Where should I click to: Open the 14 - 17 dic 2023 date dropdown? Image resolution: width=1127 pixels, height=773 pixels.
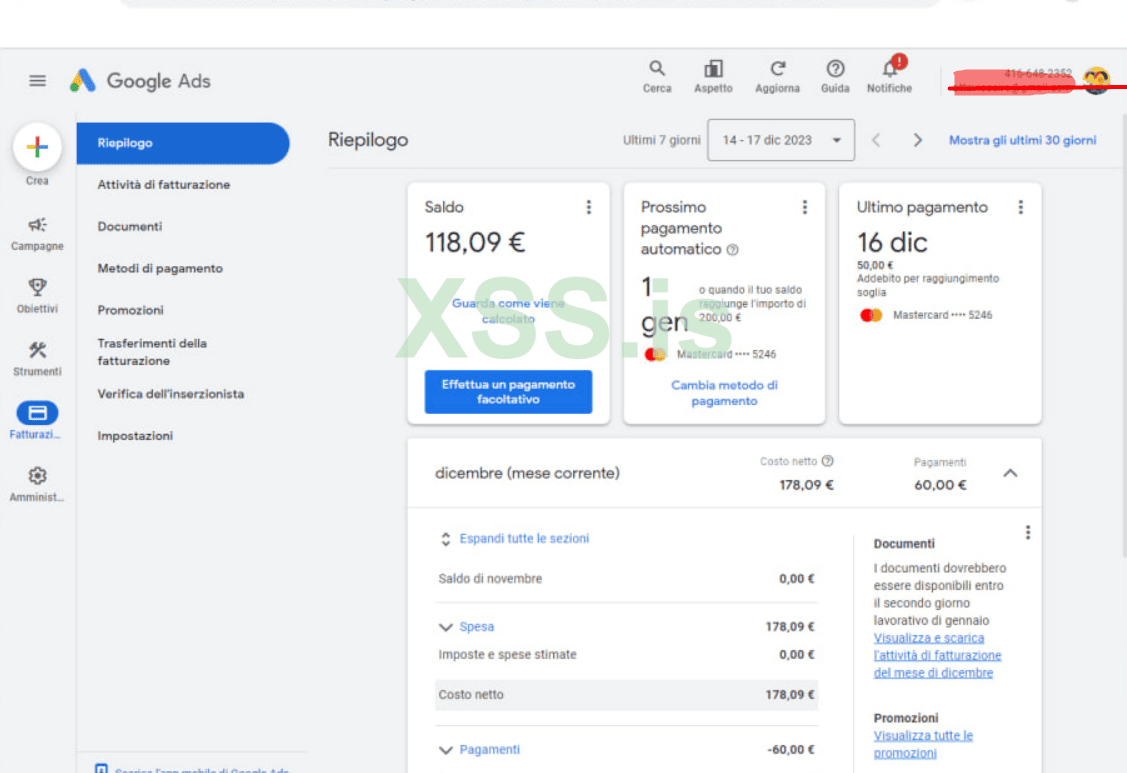pos(781,140)
